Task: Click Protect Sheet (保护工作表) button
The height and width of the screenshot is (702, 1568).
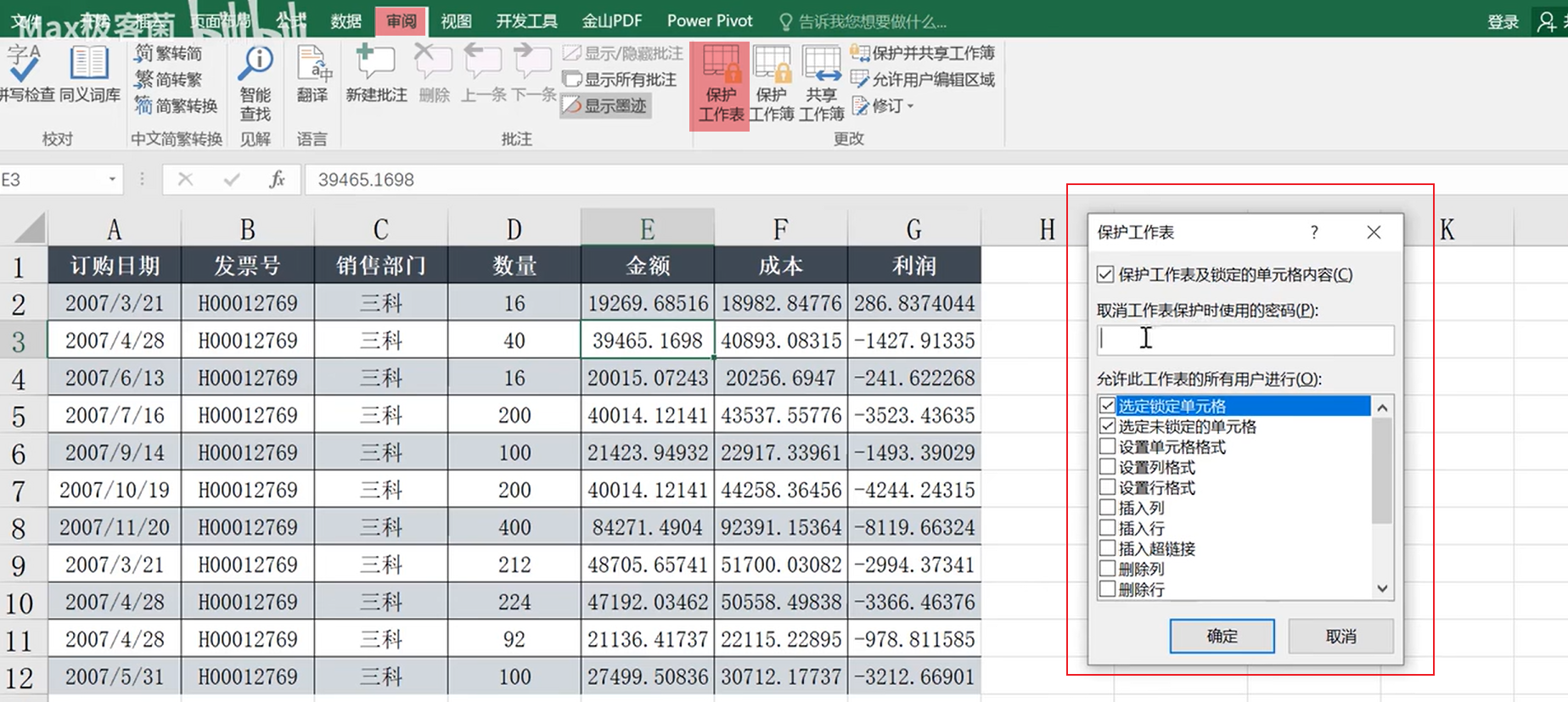Action: pos(720,85)
